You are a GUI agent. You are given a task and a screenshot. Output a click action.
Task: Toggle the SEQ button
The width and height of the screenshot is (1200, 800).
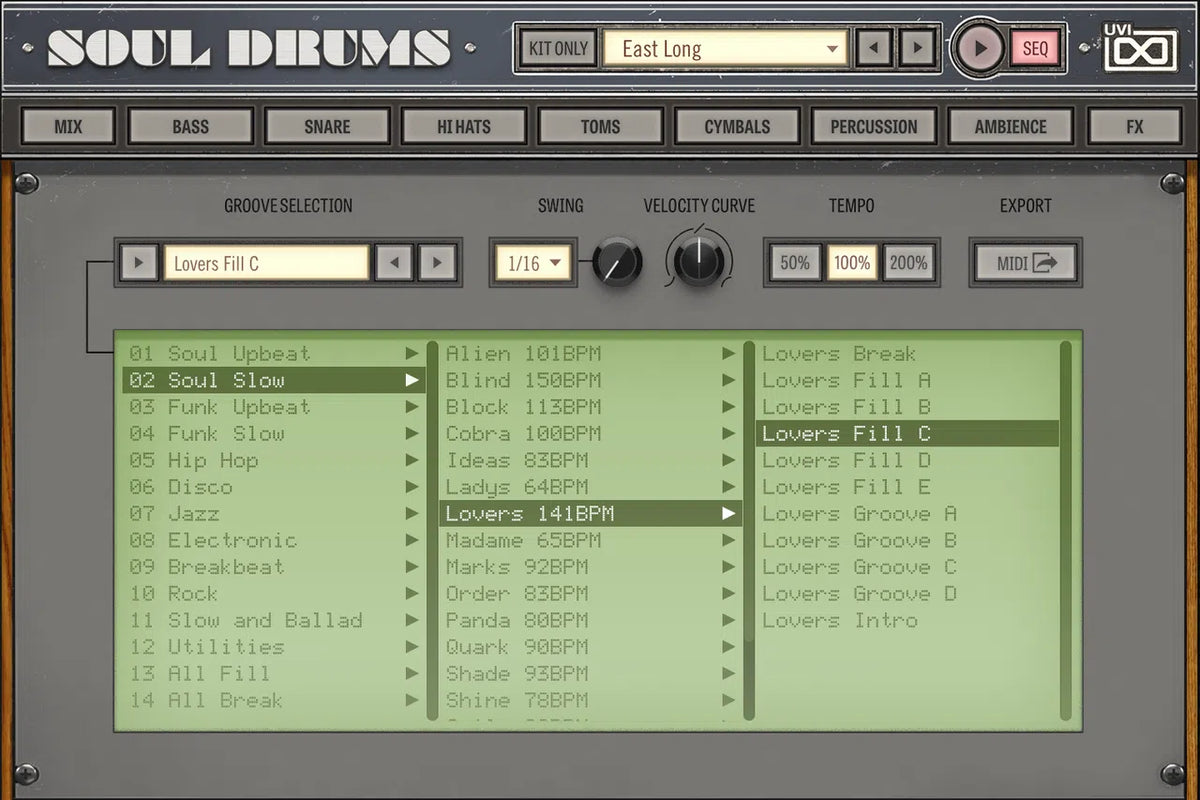[x=1035, y=48]
